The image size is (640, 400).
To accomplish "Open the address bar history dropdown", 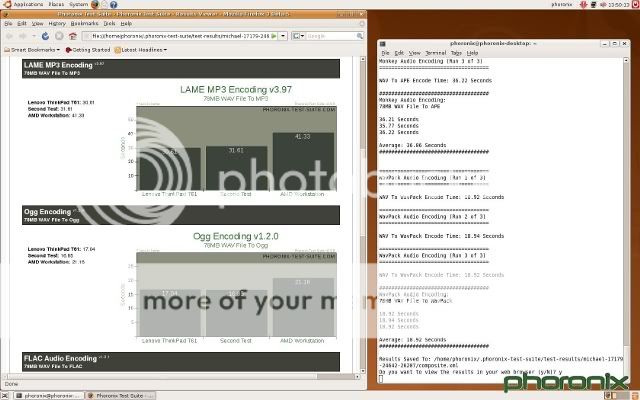I will point(283,36).
